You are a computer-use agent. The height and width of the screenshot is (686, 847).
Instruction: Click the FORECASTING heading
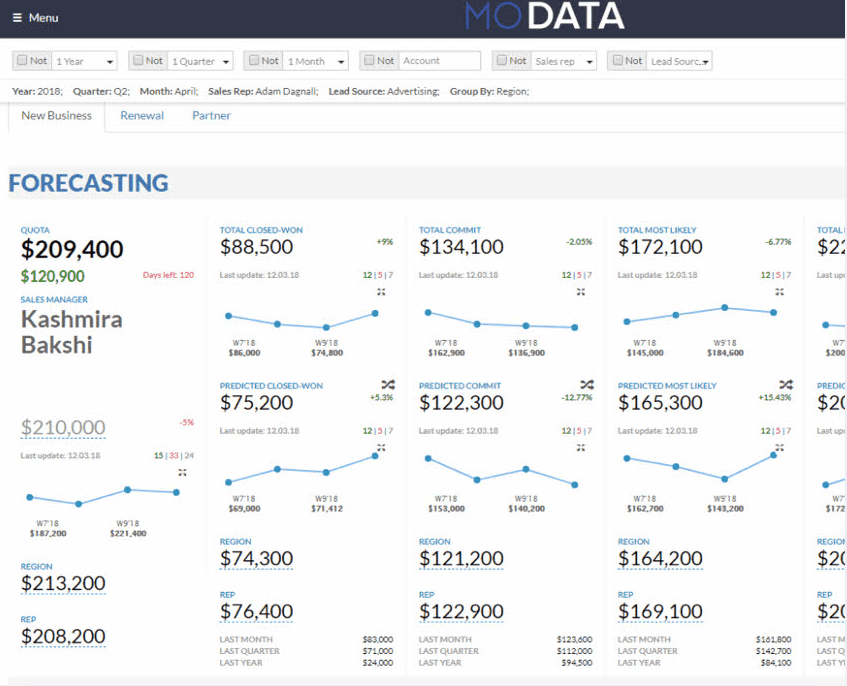(89, 183)
